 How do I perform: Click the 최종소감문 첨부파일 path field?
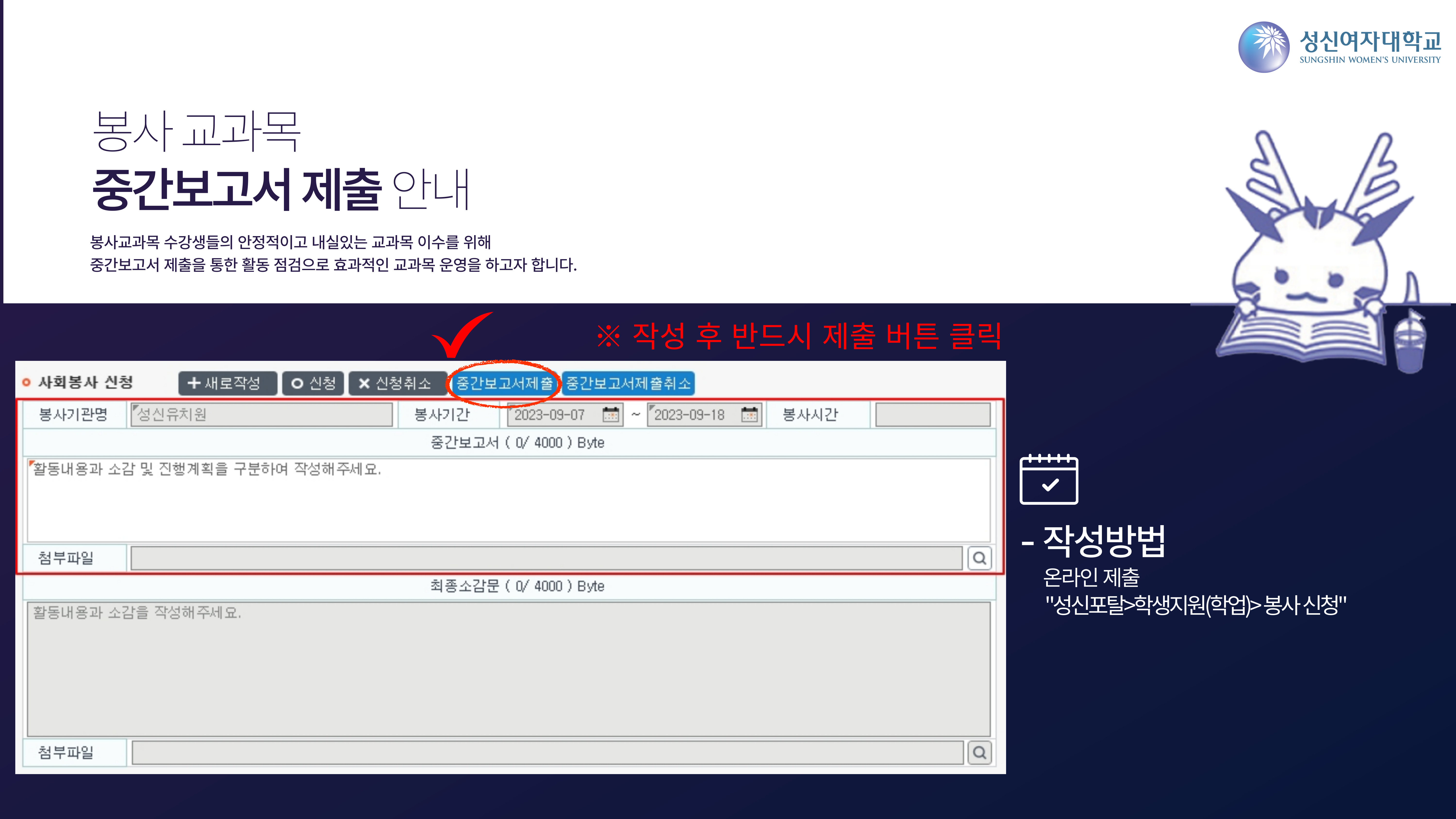click(547, 752)
